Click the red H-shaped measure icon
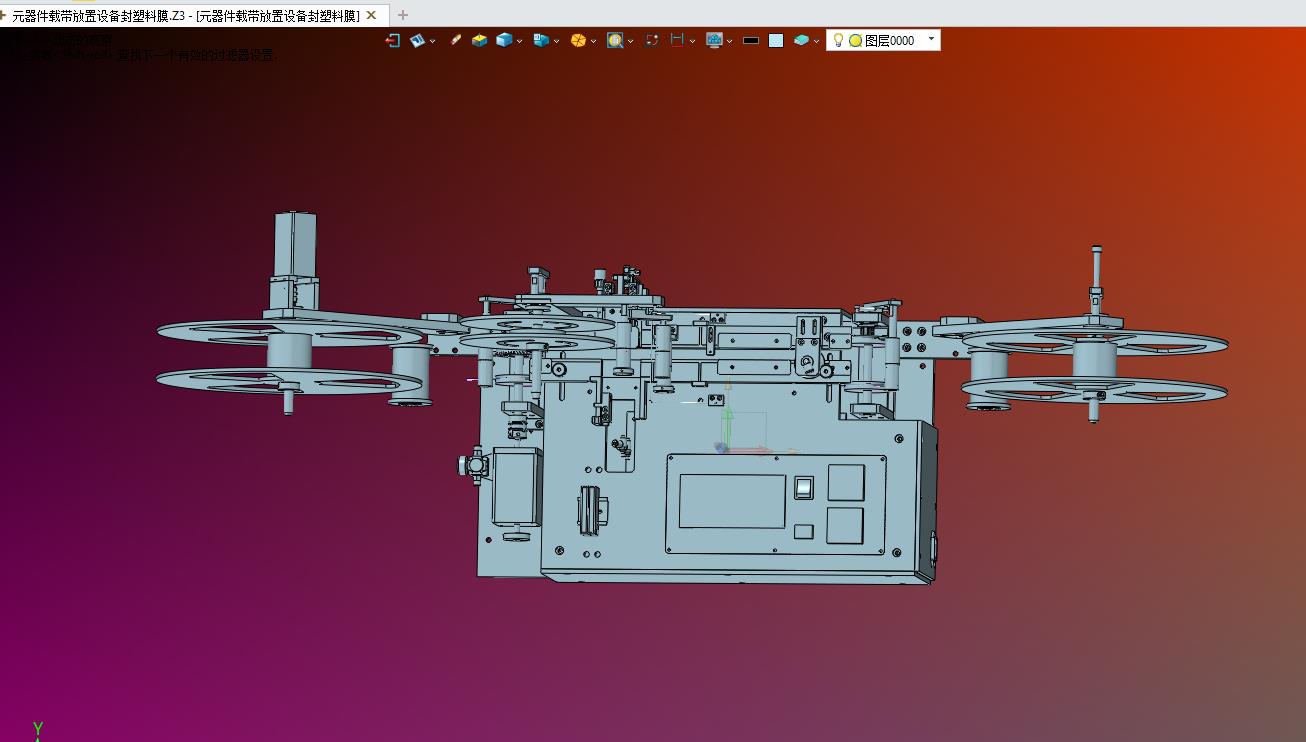Screen dimensions: 1306x742 point(677,40)
